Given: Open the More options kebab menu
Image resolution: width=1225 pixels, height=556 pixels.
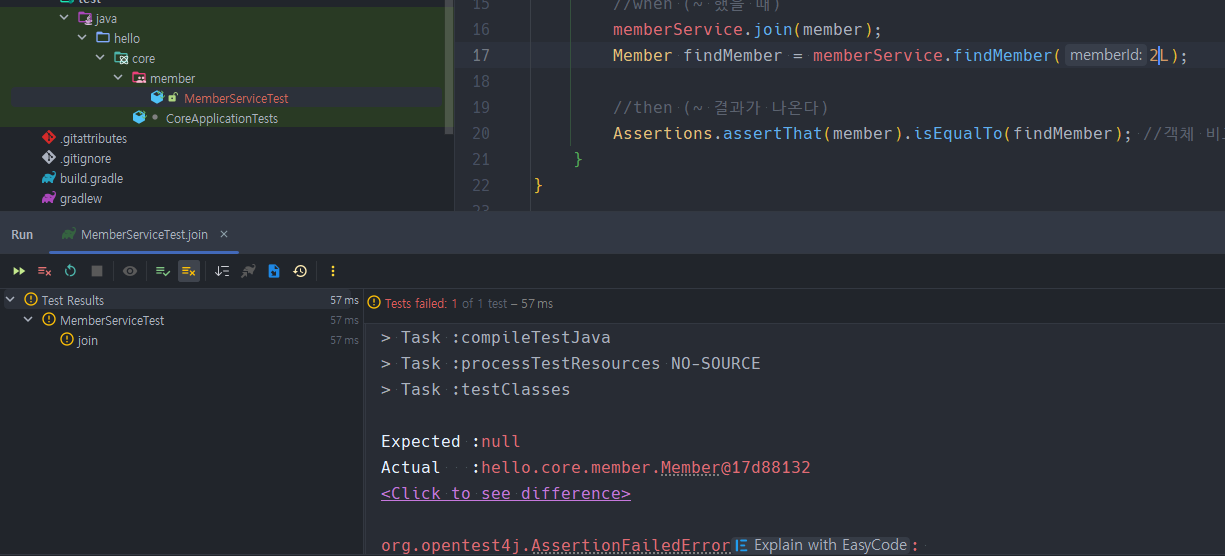Looking at the screenshot, I should (333, 271).
